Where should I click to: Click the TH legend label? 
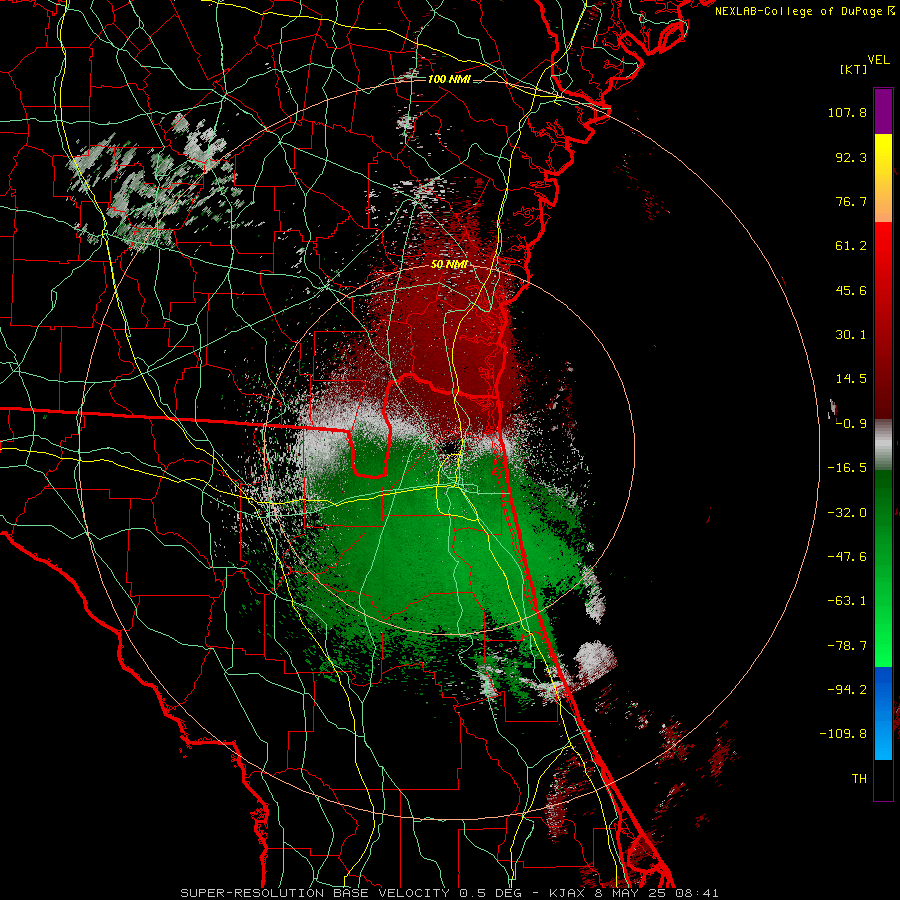859,779
